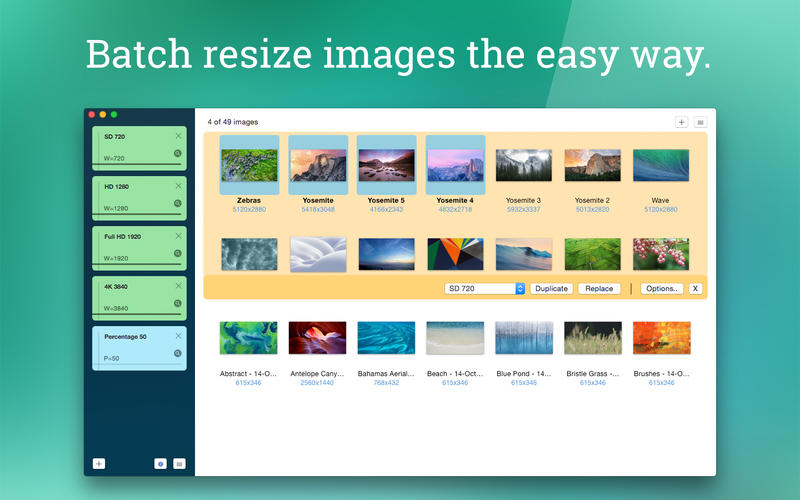Viewport: 800px width, 500px height.
Task: Remove the HD 1280 preset with its X
Action: tap(179, 186)
